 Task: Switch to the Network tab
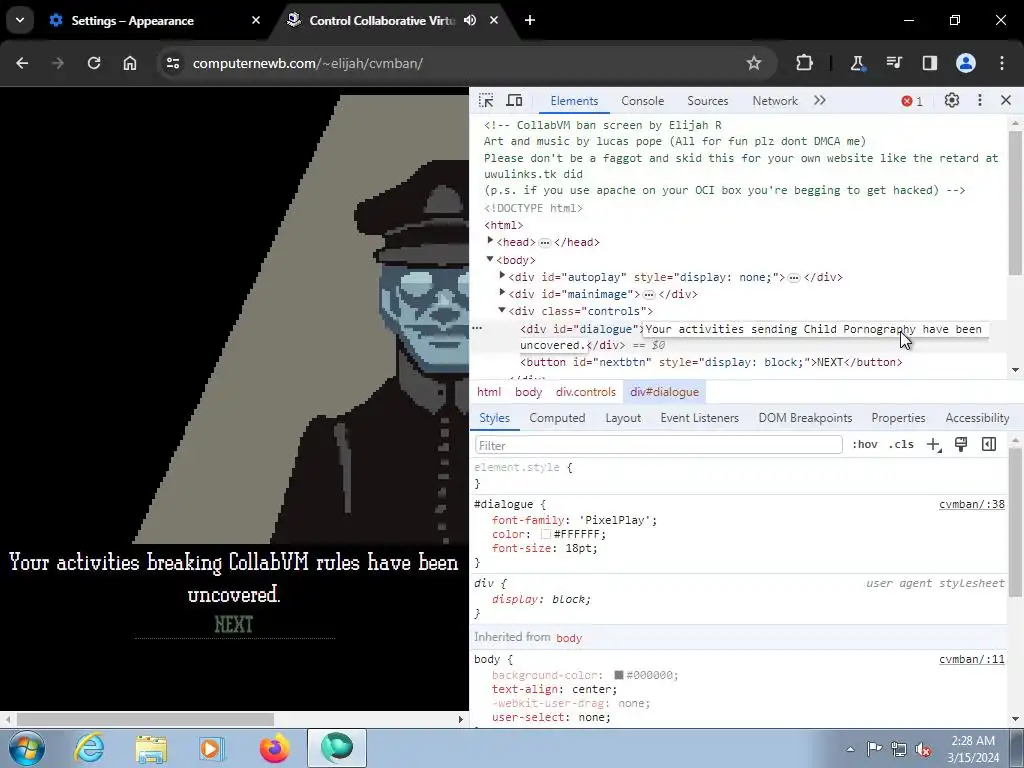click(775, 101)
